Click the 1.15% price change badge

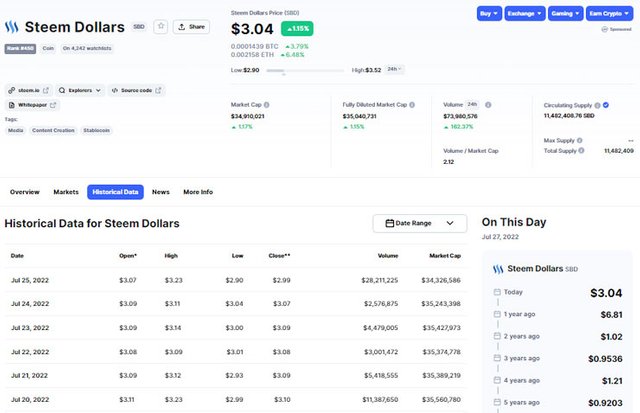297,29
